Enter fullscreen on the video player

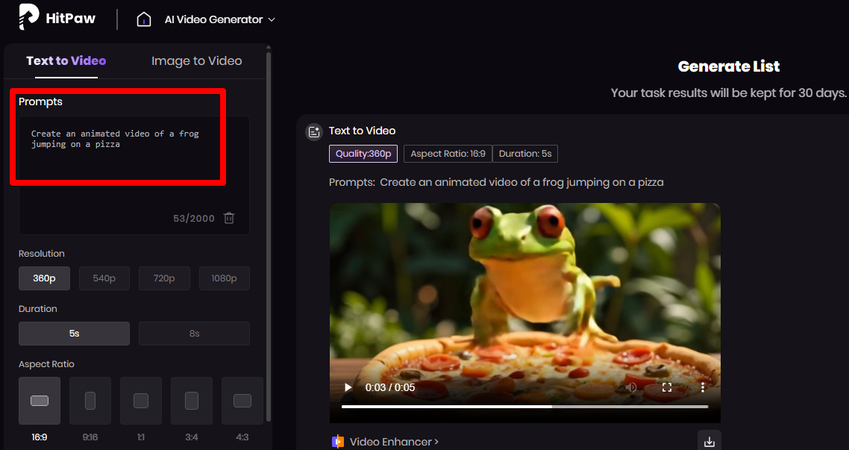pos(667,387)
